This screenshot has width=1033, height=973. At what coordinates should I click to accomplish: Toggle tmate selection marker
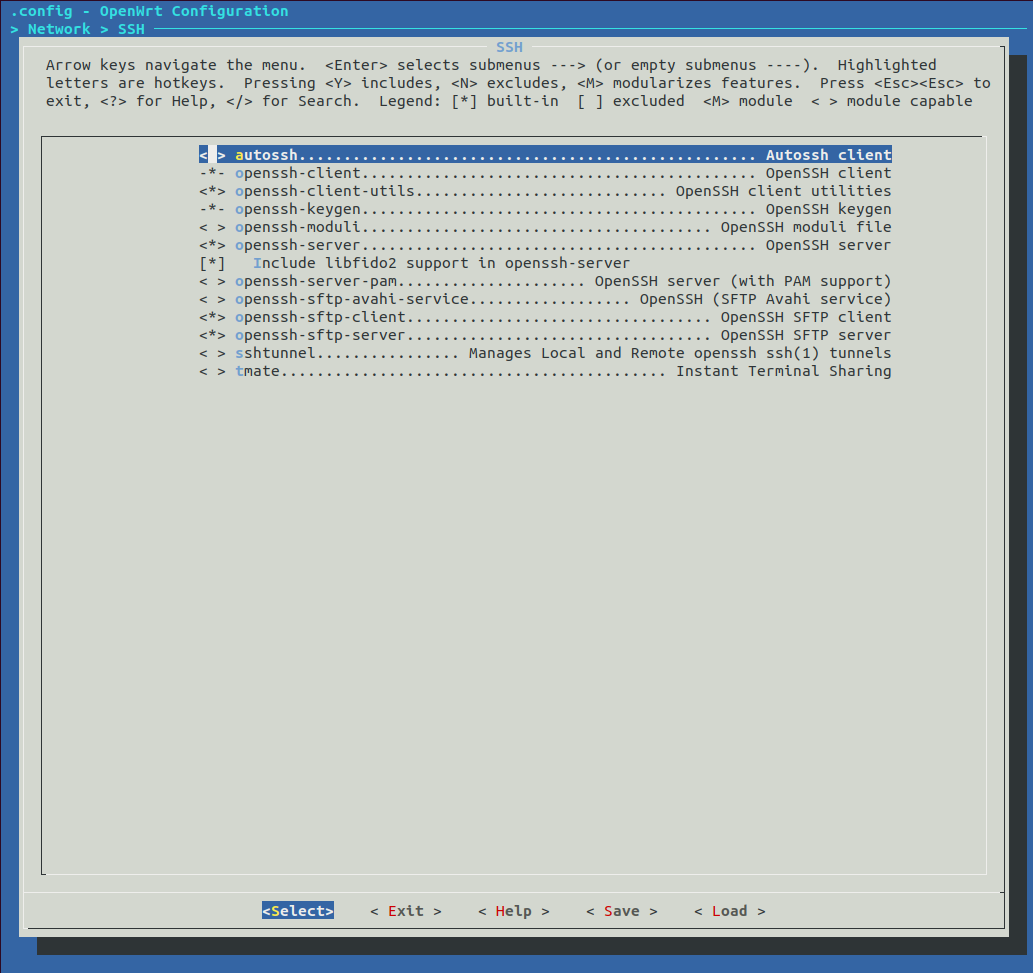[x=212, y=372]
